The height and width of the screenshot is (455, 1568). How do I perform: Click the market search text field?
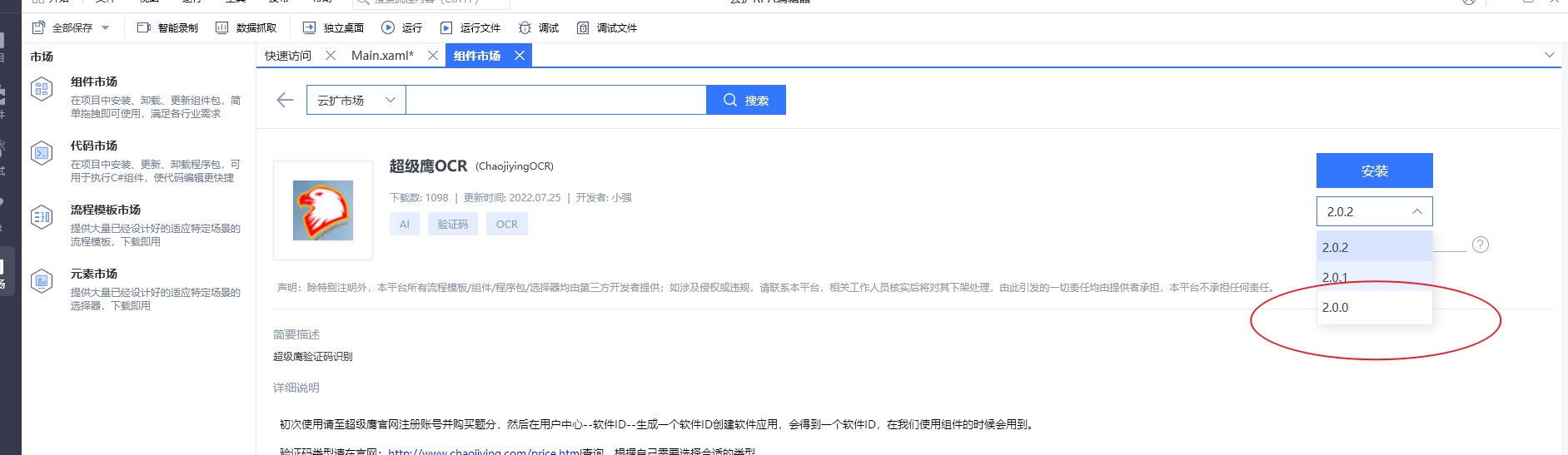click(555, 101)
